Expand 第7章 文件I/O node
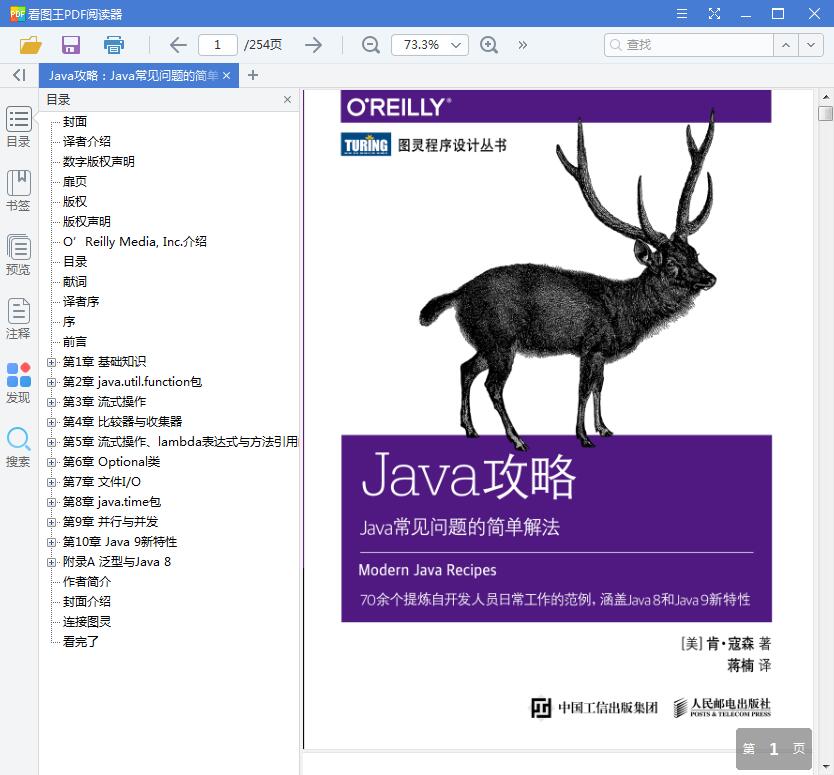 [51, 482]
